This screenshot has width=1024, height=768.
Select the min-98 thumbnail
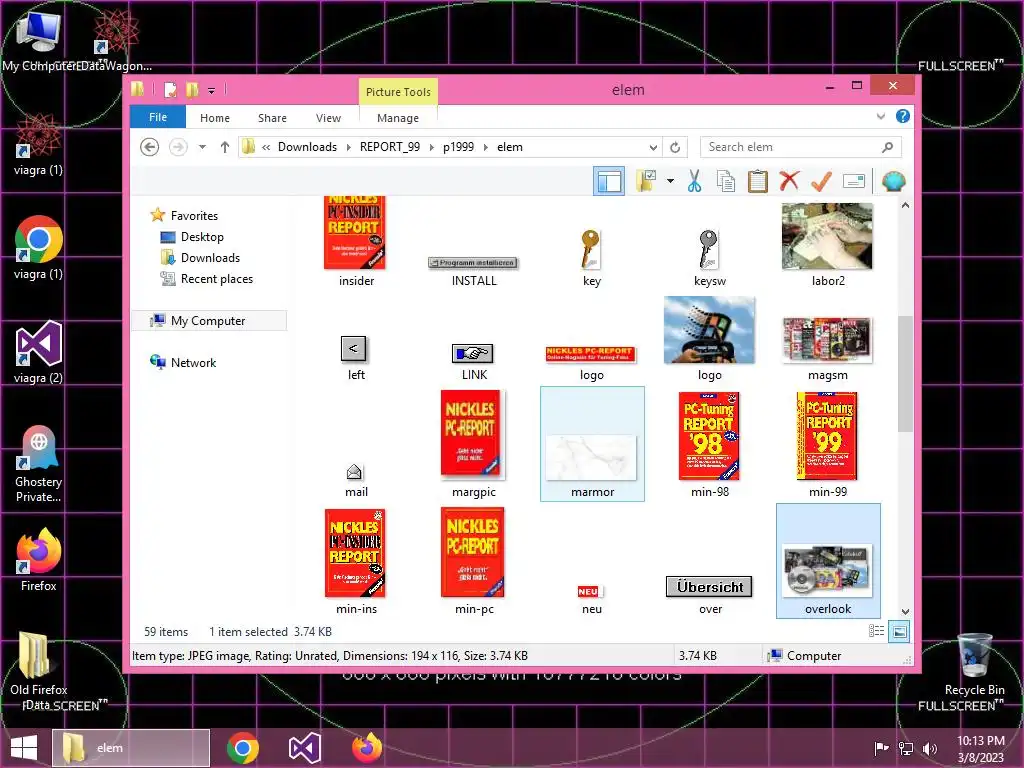pyautogui.click(x=709, y=444)
